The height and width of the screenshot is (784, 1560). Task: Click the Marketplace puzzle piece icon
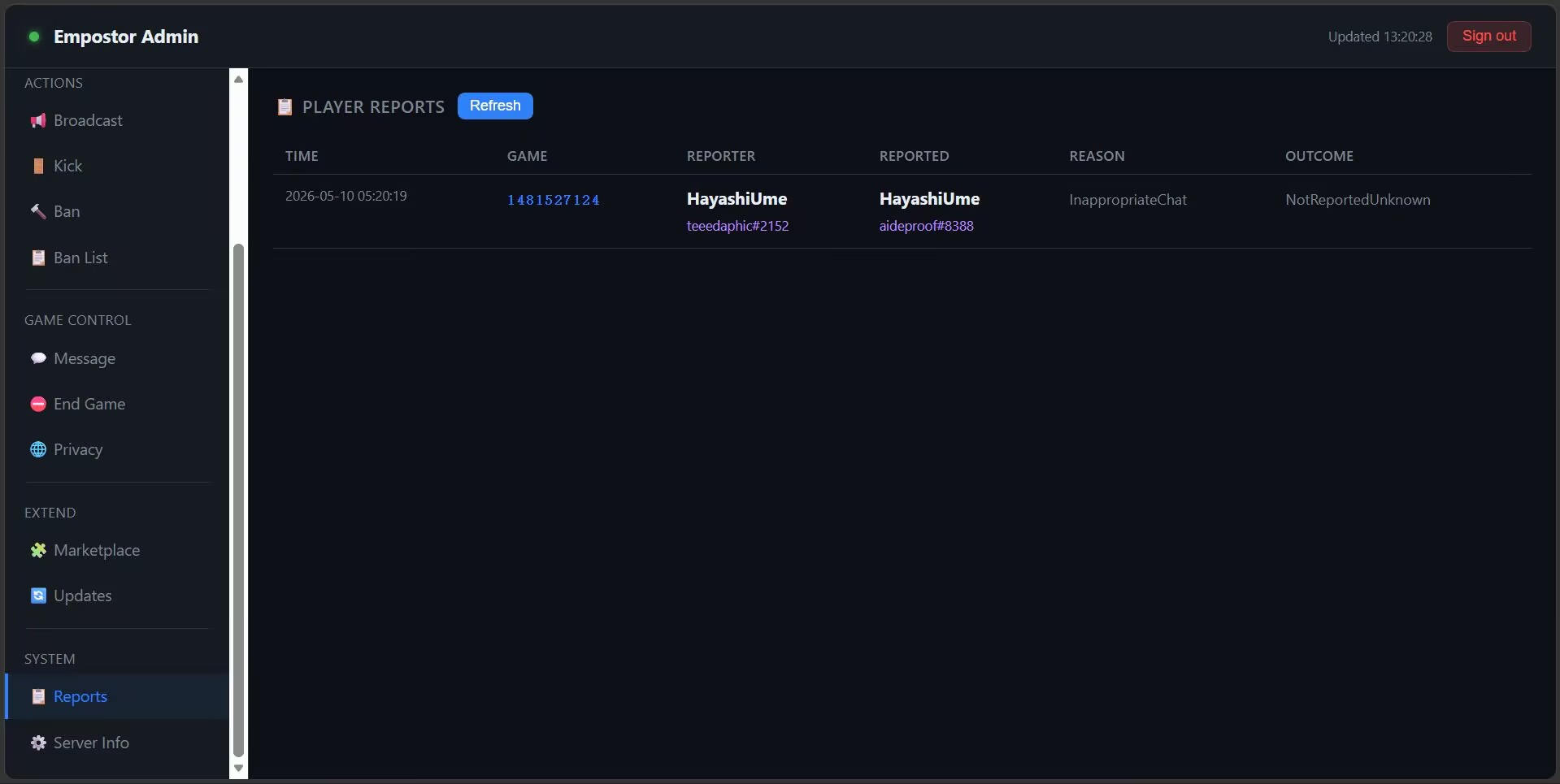(x=38, y=550)
